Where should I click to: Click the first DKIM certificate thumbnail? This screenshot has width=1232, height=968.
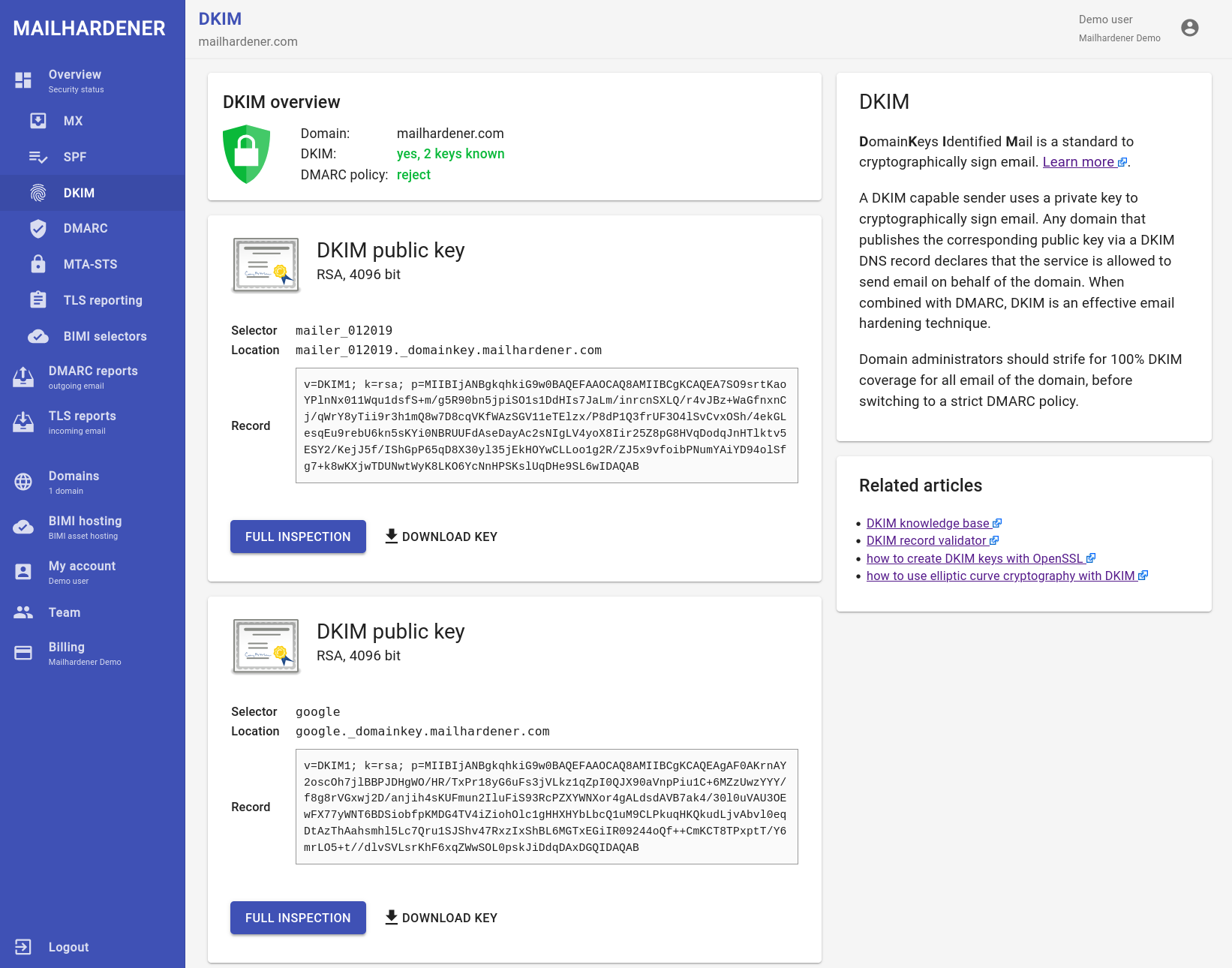(x=266, y=265)
